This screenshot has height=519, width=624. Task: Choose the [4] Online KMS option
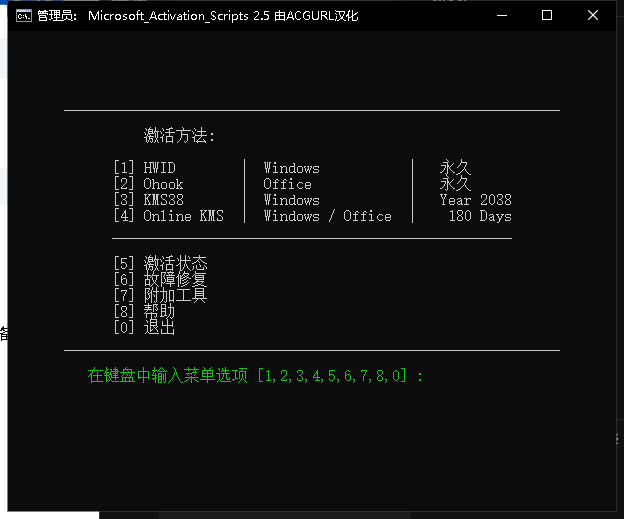(168, 216)
